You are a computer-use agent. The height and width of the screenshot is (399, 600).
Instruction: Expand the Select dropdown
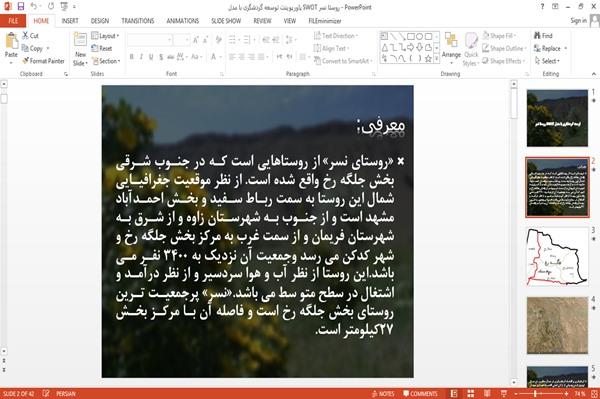tap(547, 61)
